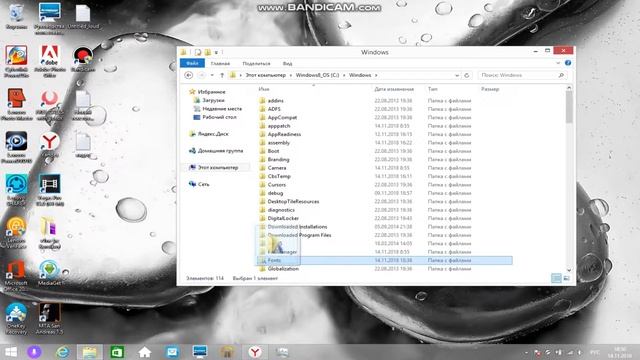Click the file list vertical scrollbar thumb
640x360 pixels.
pos(569,106)
